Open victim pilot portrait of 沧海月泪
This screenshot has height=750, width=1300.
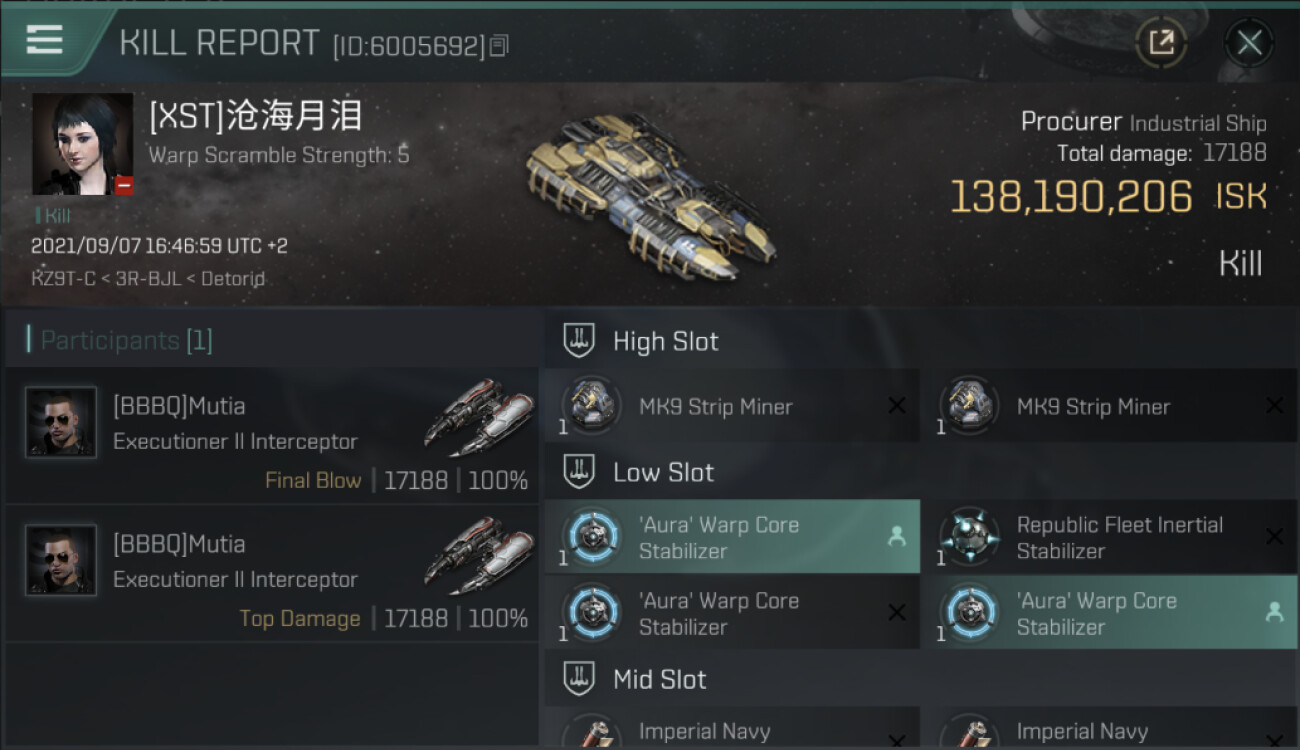tap(83, 144)
